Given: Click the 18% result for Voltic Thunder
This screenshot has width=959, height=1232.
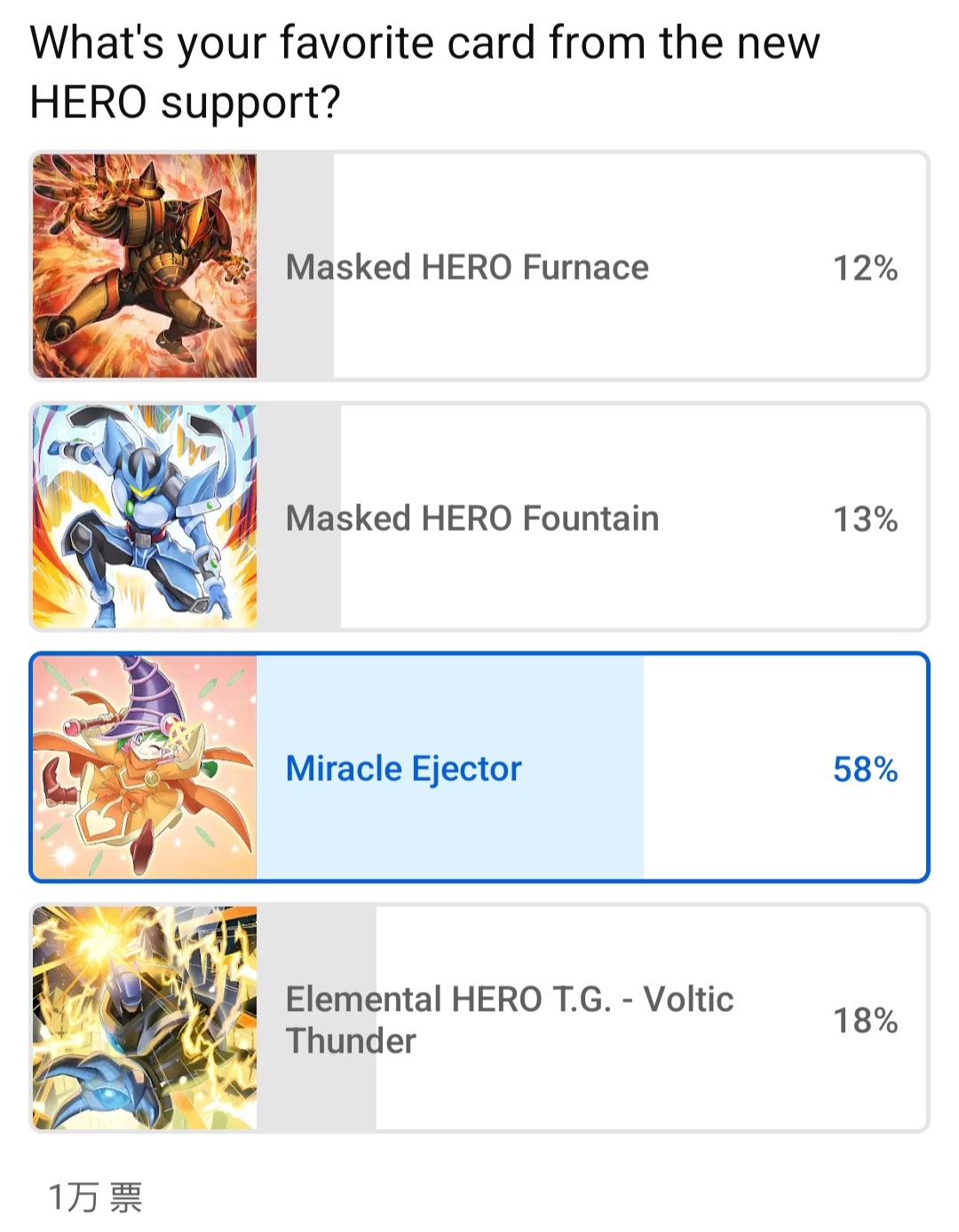Looking at the screenshot, I should pos(865,1021).
